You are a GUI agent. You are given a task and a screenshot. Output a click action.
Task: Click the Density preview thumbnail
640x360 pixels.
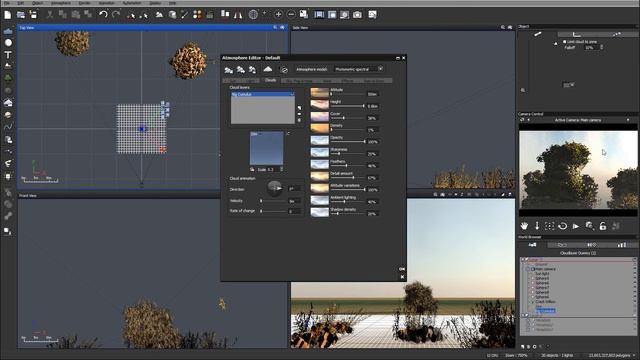(320, 129)
